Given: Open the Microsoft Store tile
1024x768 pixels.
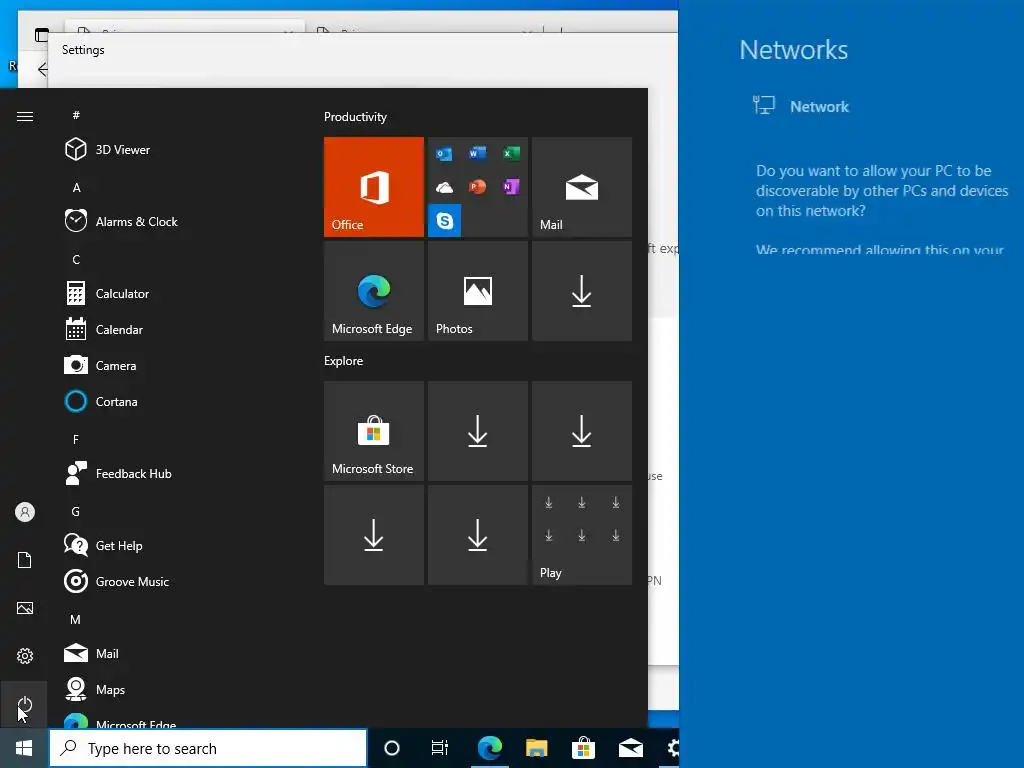Looking at the screenshot, I should (x=374, y=431).
